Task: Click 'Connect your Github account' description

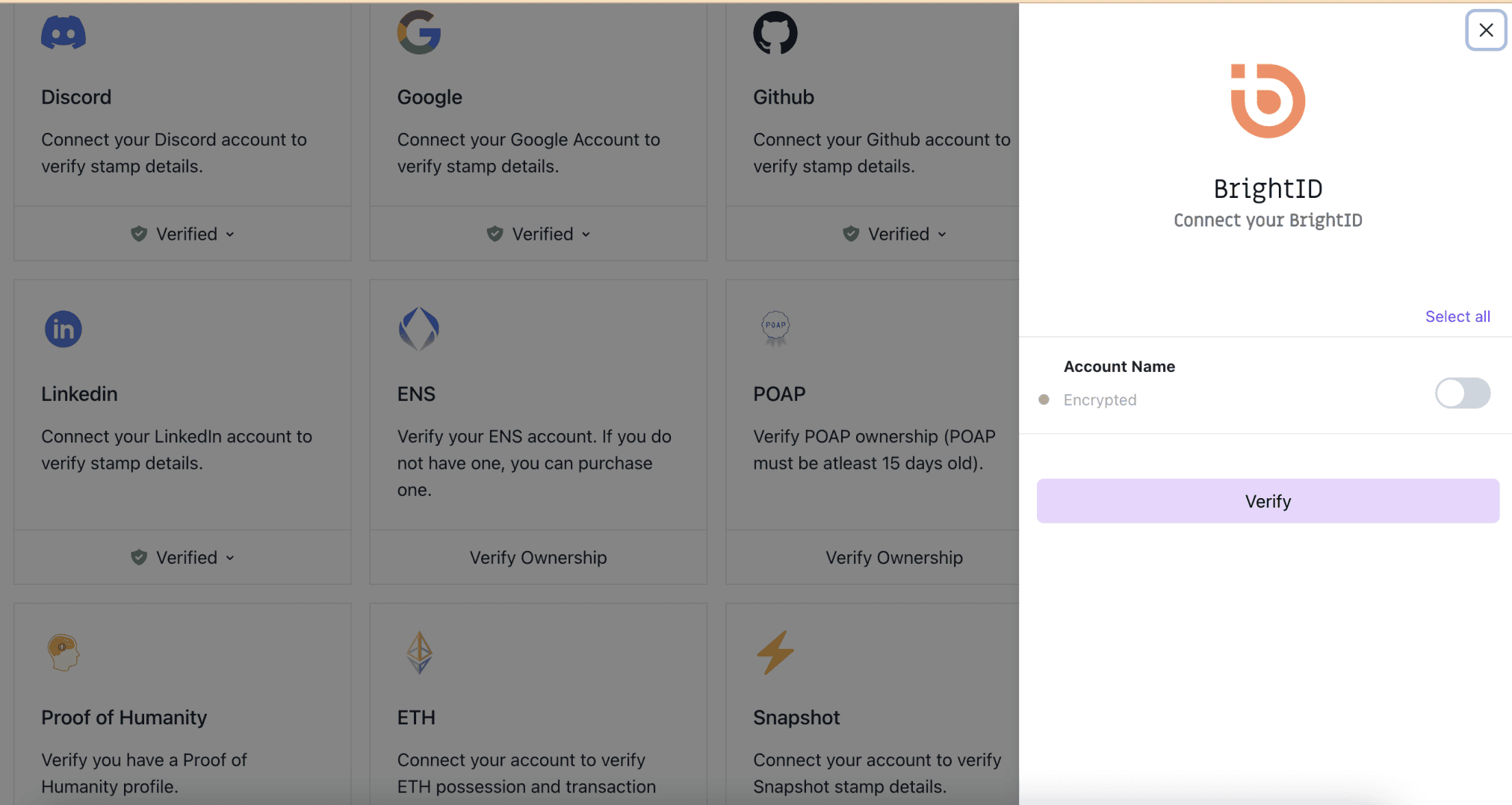Action: 882,152
